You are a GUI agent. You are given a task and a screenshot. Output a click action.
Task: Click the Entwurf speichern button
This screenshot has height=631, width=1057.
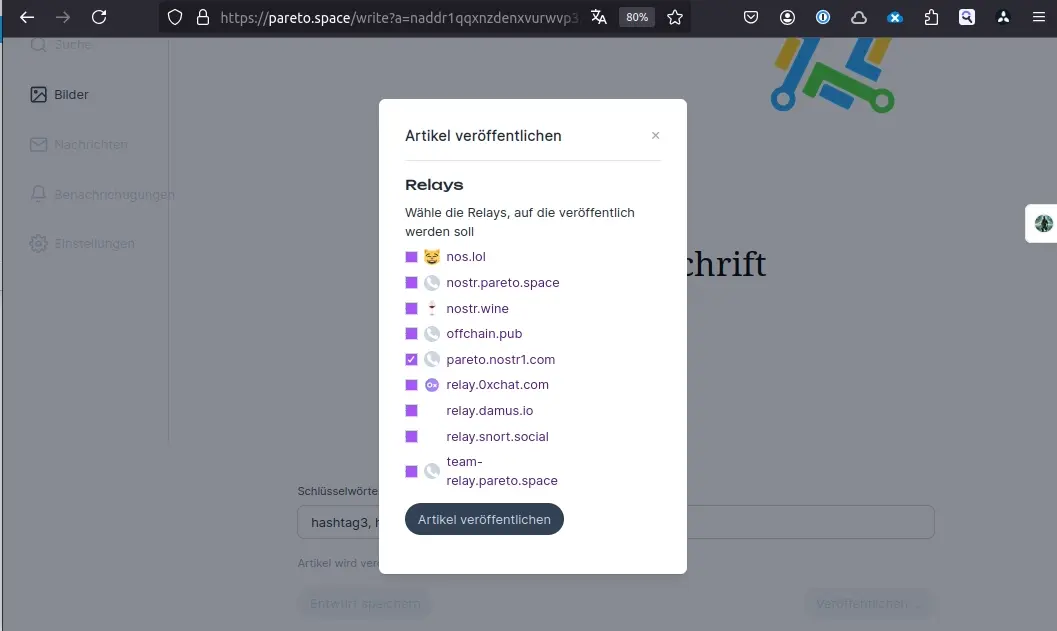365,604
